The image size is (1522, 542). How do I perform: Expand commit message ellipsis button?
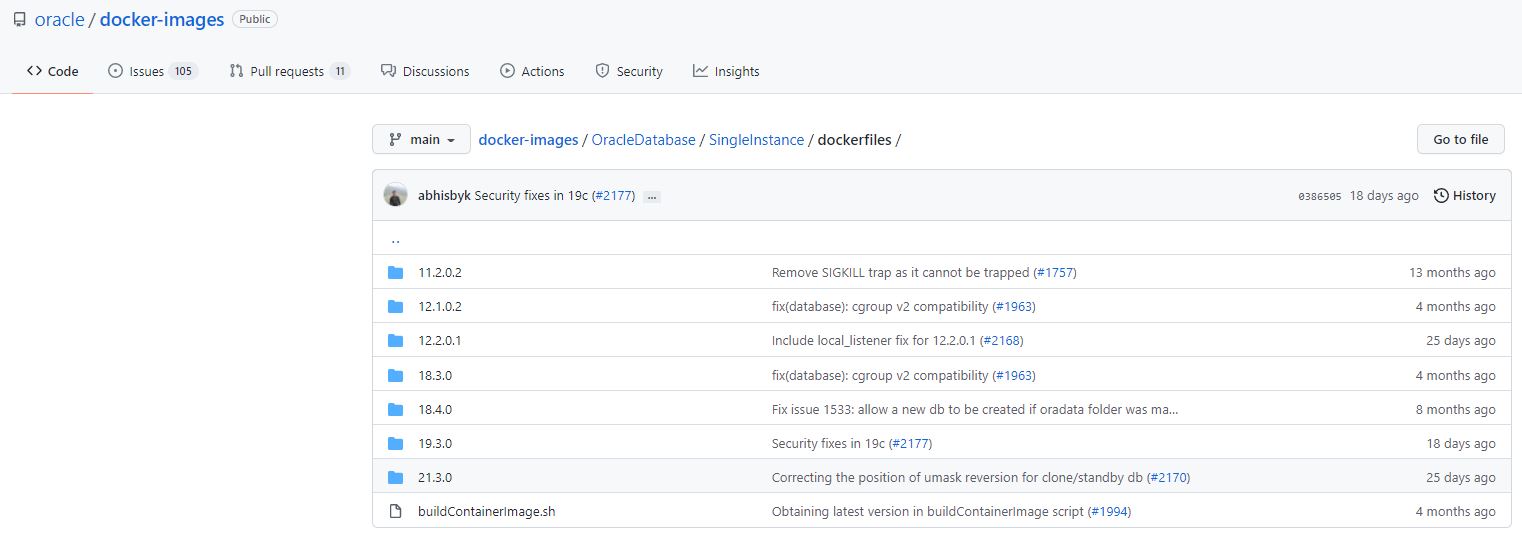point(652,197)
